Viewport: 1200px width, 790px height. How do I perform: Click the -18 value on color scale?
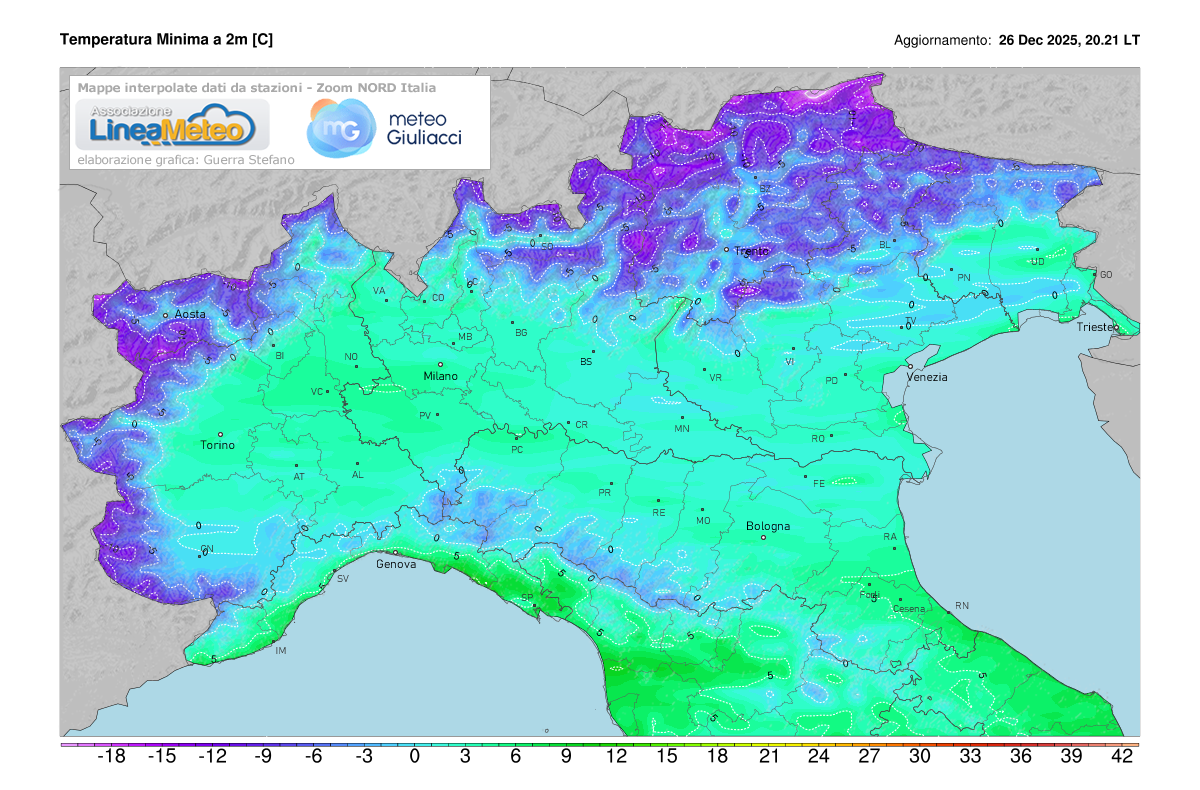click(110, 758)
